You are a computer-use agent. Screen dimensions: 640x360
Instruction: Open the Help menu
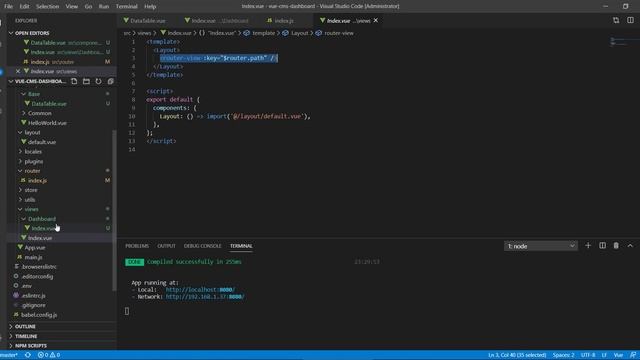point(150,7)
